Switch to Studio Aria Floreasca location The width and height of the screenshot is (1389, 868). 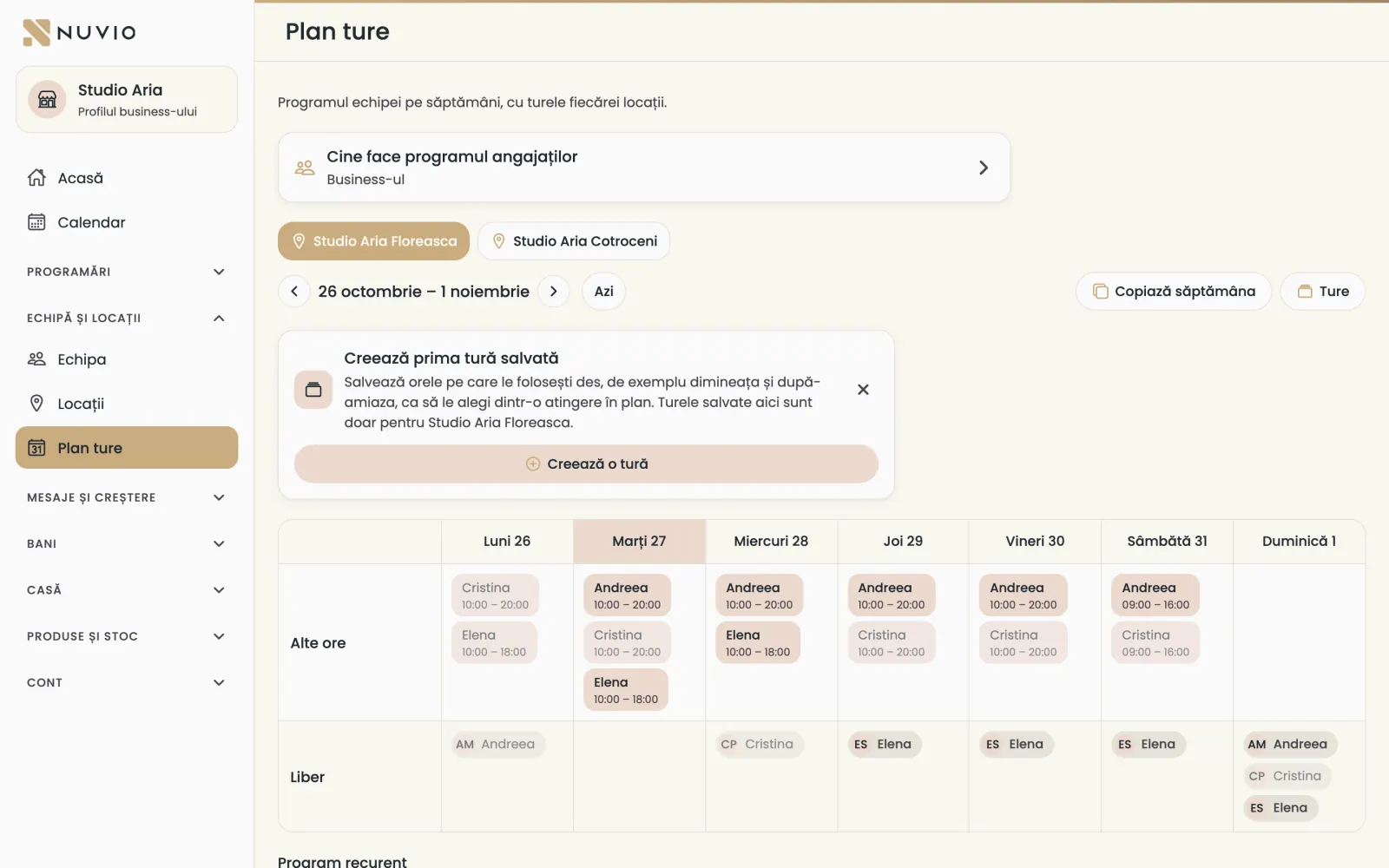point(373,241)
